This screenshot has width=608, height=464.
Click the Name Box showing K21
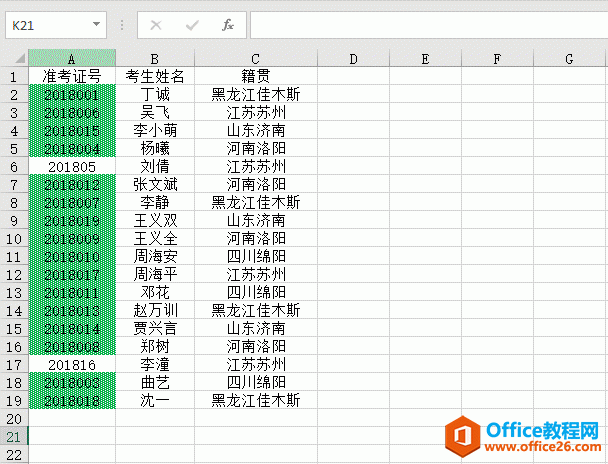[56, 25]
